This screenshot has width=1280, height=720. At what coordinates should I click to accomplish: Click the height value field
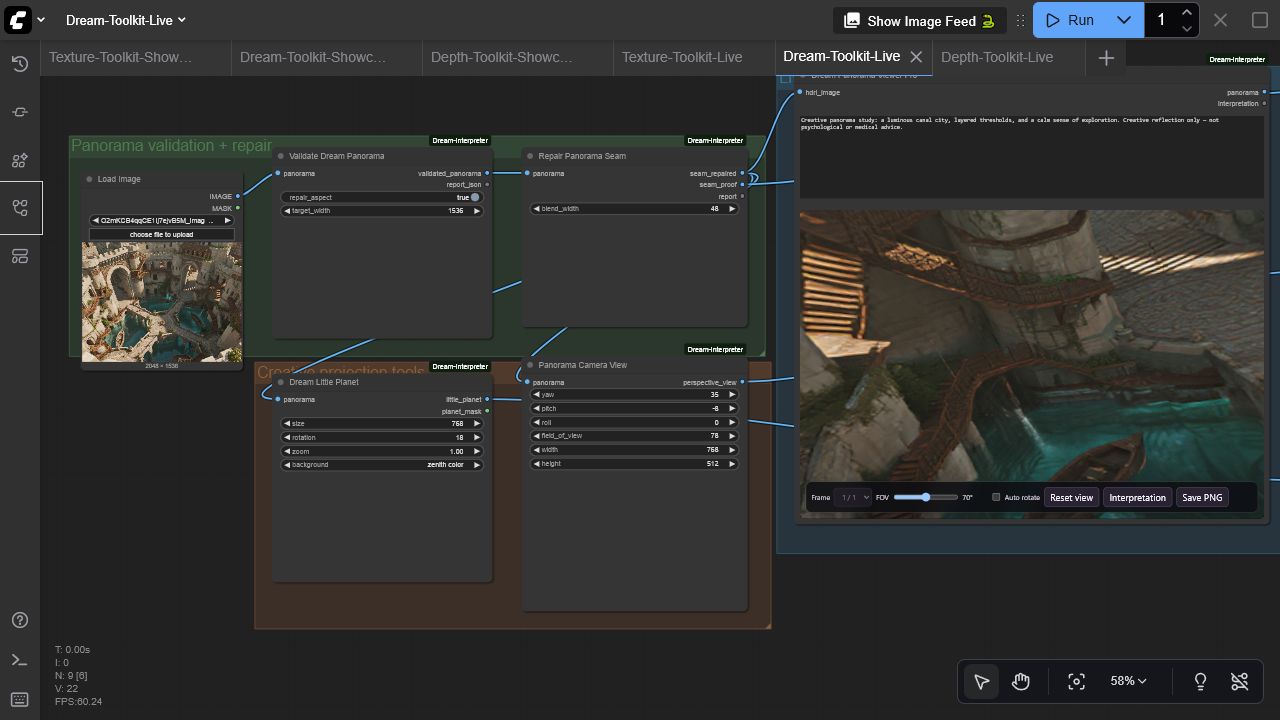(x=635, y=464)
